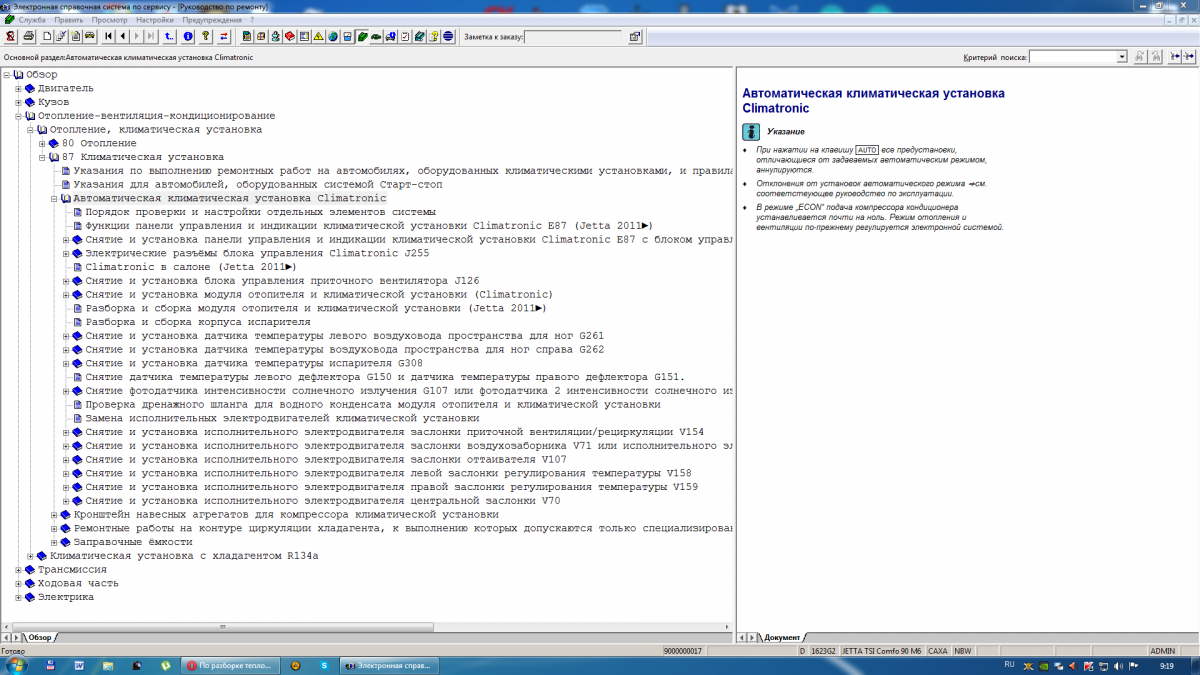The height and width of the screenshot is (675, 1200).
Task: Open 'Указания для автомобилей, оборудованных системой Старт-стоп'
Action: click(257, 185)
